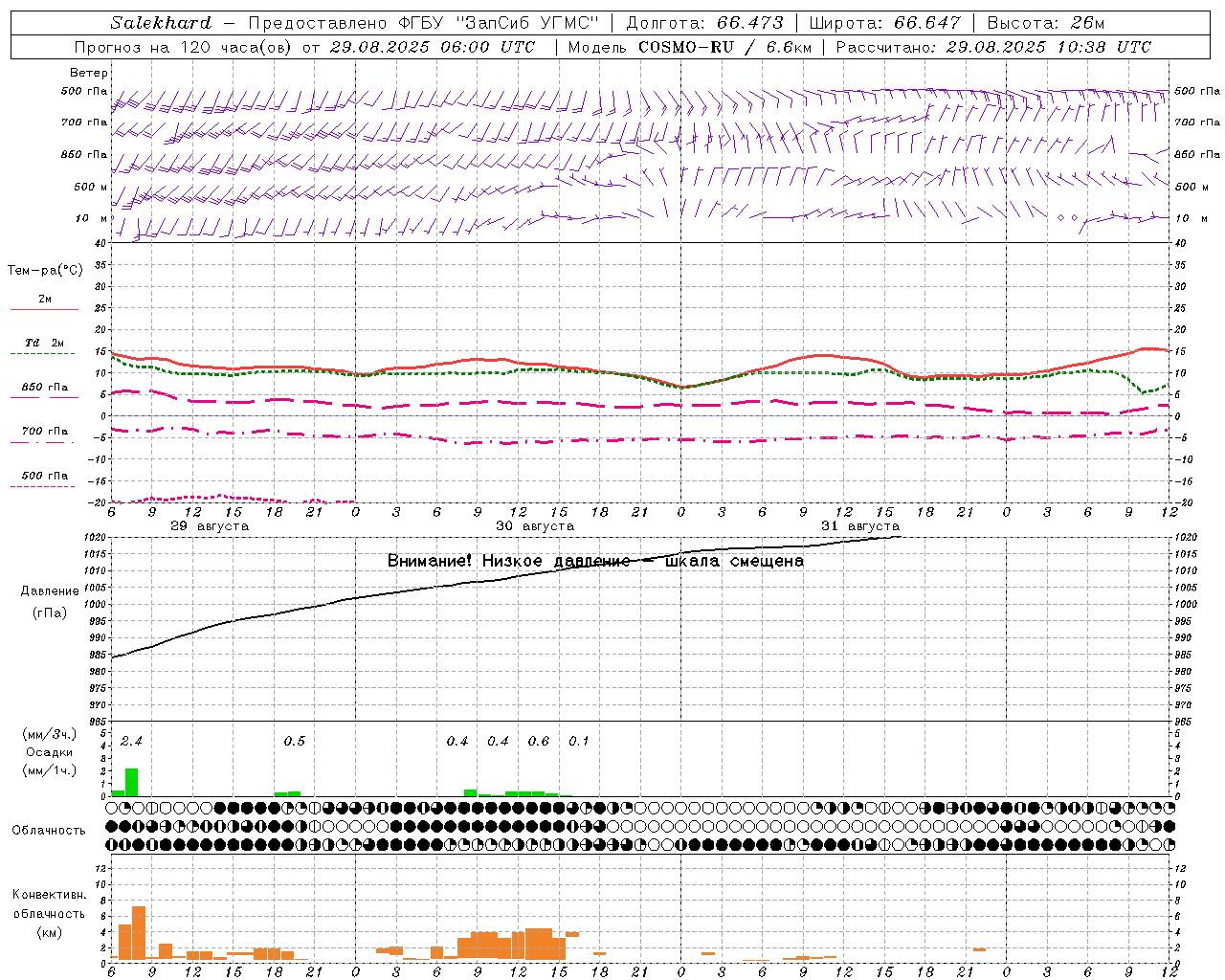Viewport: 1225px width, 980px height.
Task: Click the "Ветер" wind panel label
Action: [88, 73]
